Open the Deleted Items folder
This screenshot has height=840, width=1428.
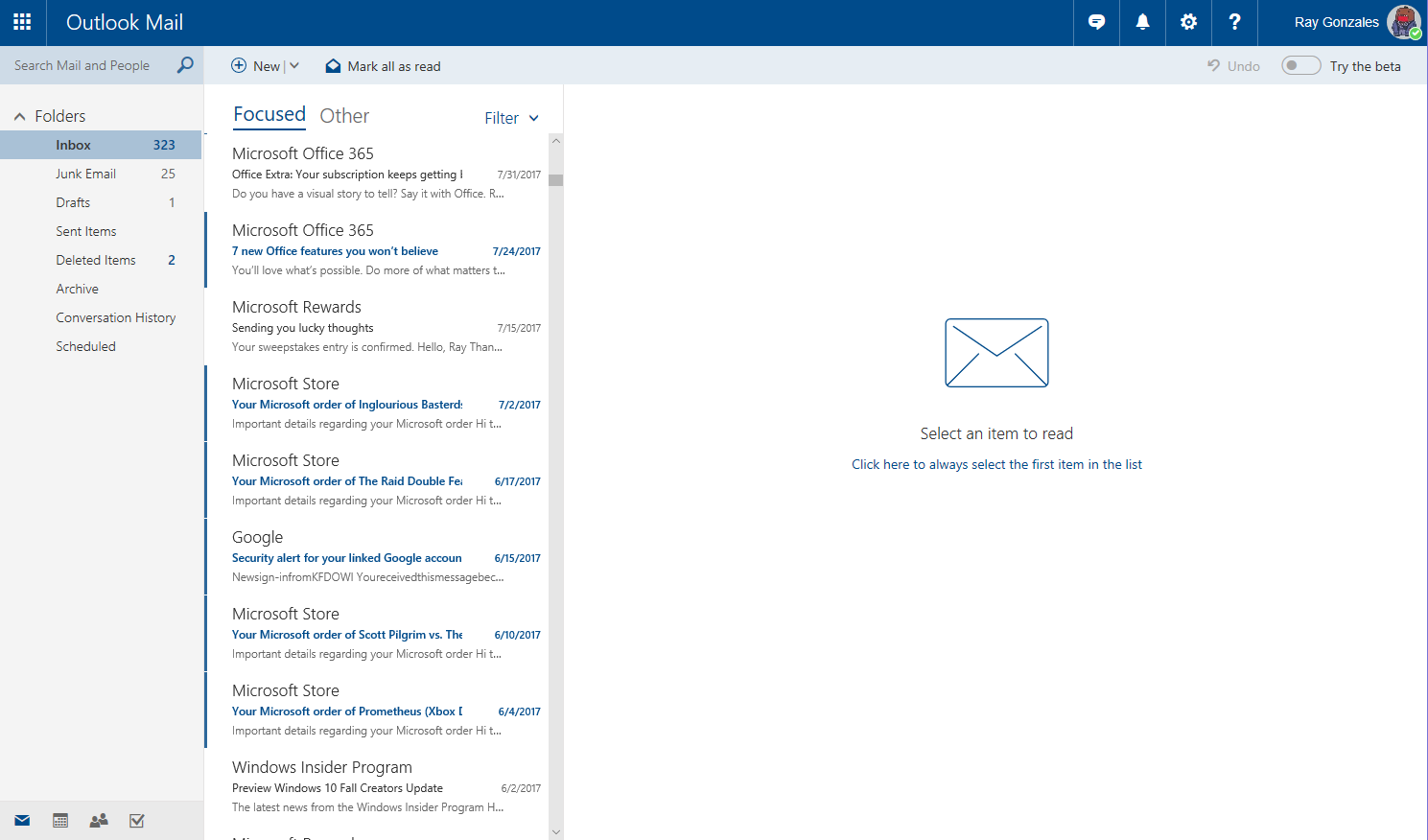click(101, 260)
